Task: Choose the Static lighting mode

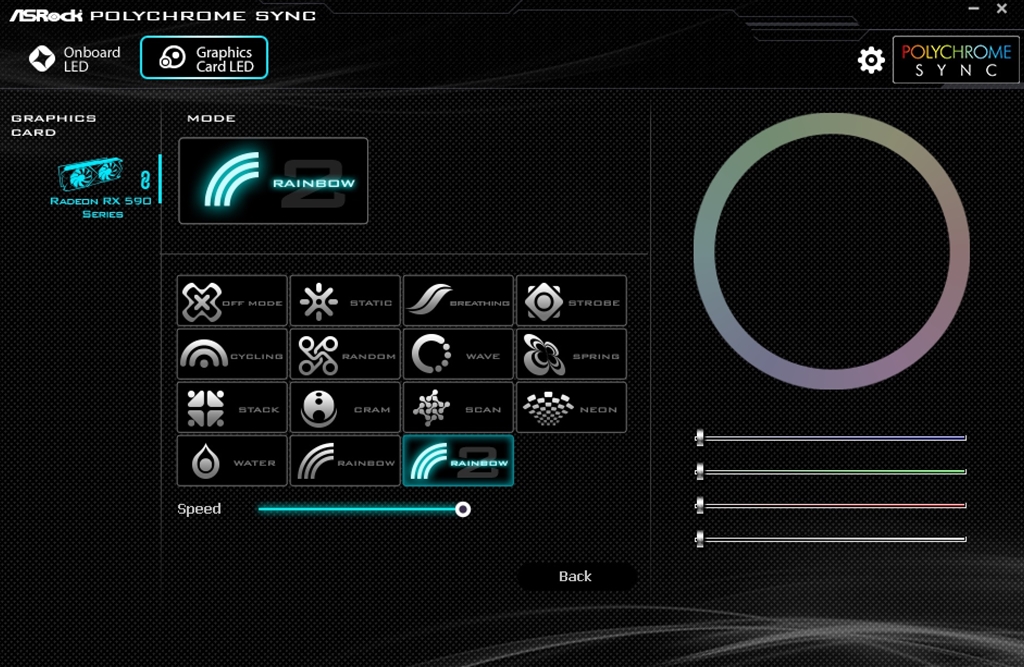Action: point(345,301)
